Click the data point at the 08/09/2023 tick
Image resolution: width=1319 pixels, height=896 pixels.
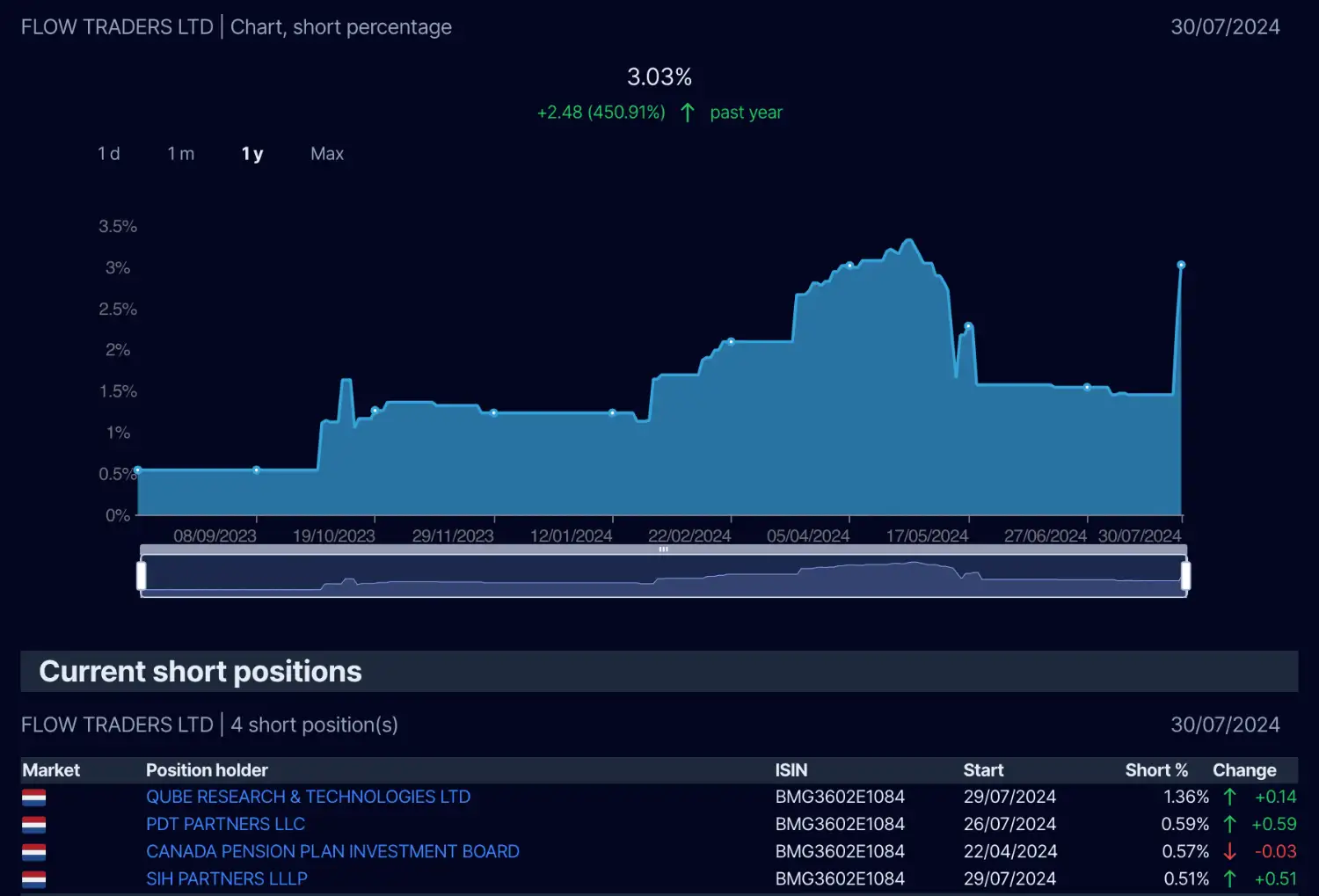(257, 470)
